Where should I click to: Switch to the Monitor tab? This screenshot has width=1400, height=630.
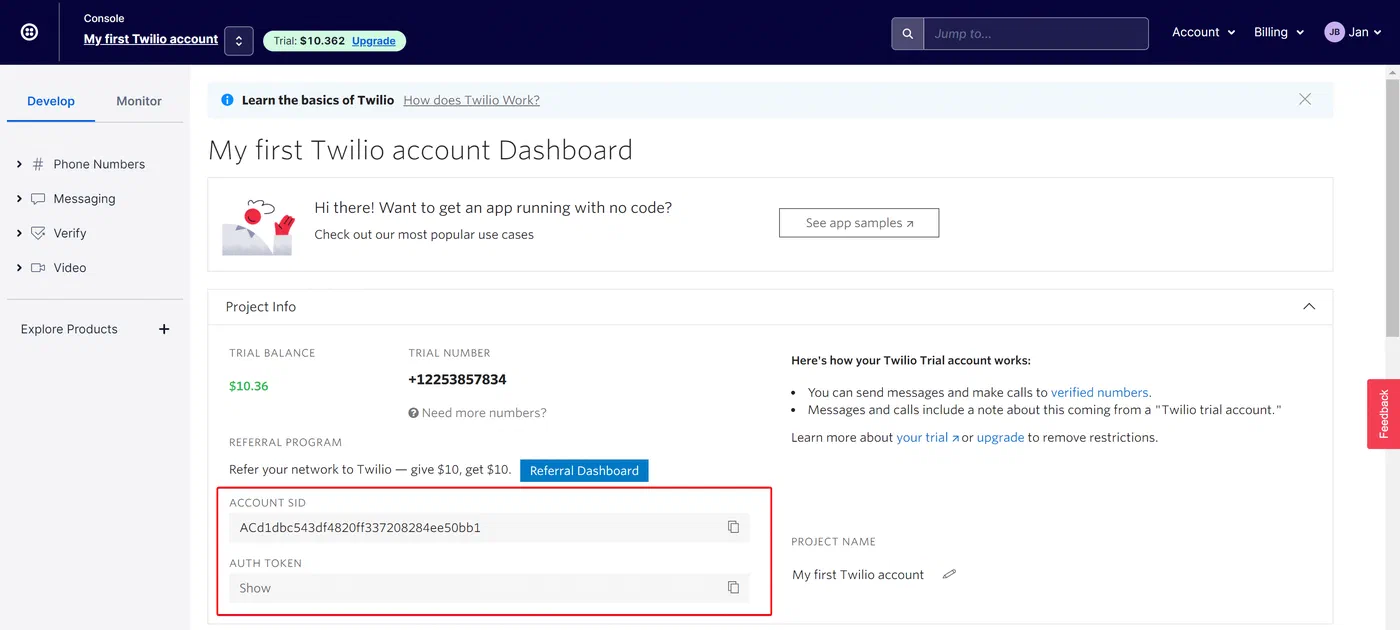pos(139,101)
